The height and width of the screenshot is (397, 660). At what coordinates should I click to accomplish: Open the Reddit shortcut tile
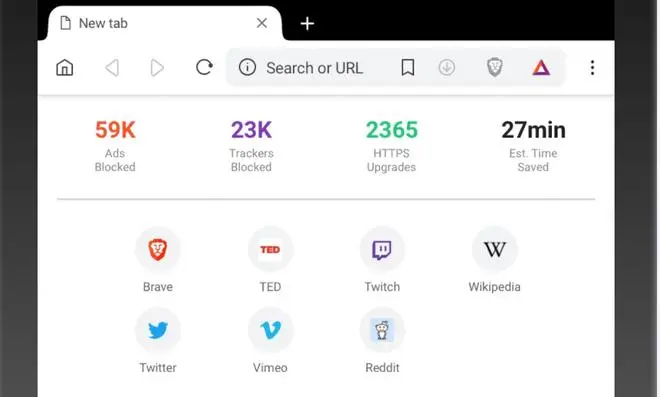pyautogui.click(x=382, y=341)
